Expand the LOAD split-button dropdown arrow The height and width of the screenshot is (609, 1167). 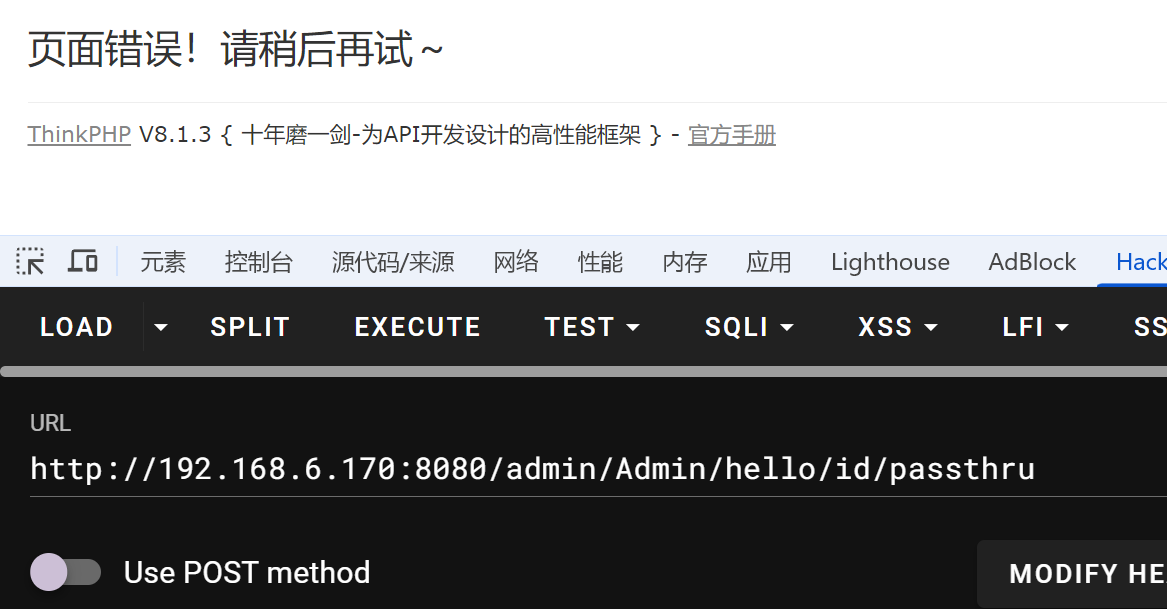(x=160, y=327)
